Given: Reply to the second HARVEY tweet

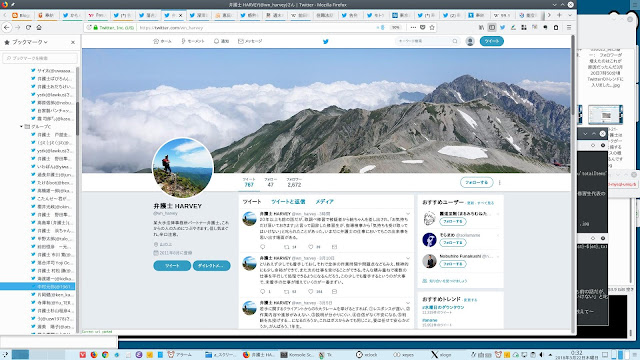Looking at the screenshot, I should point(262,291).
